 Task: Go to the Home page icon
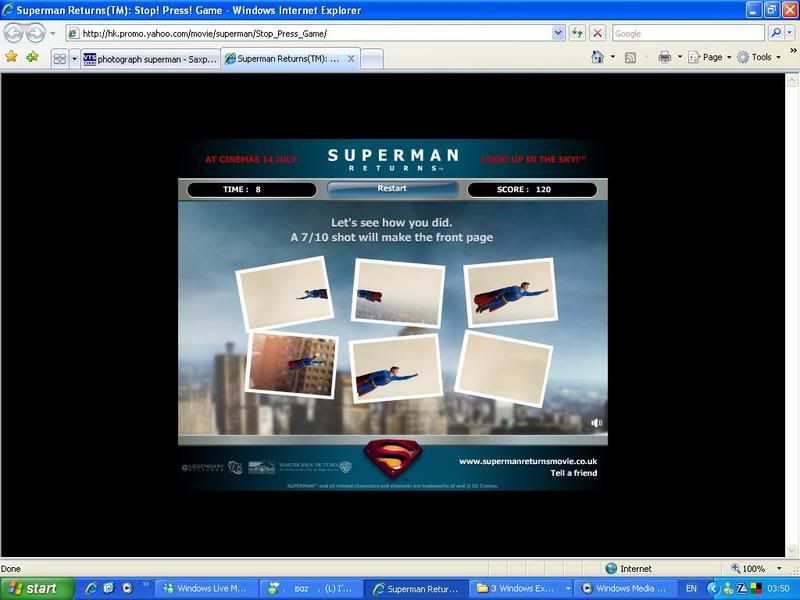click(597, 57)
